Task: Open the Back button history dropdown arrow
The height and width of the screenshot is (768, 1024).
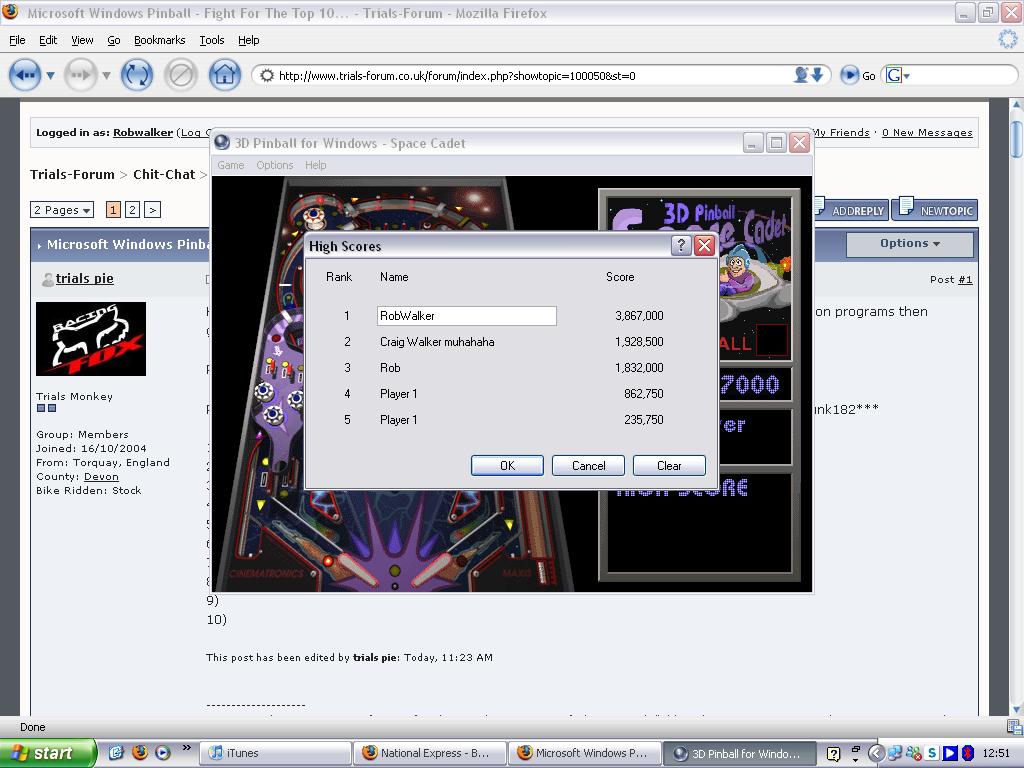Action: pyautogui.click(x=50, y=76)
